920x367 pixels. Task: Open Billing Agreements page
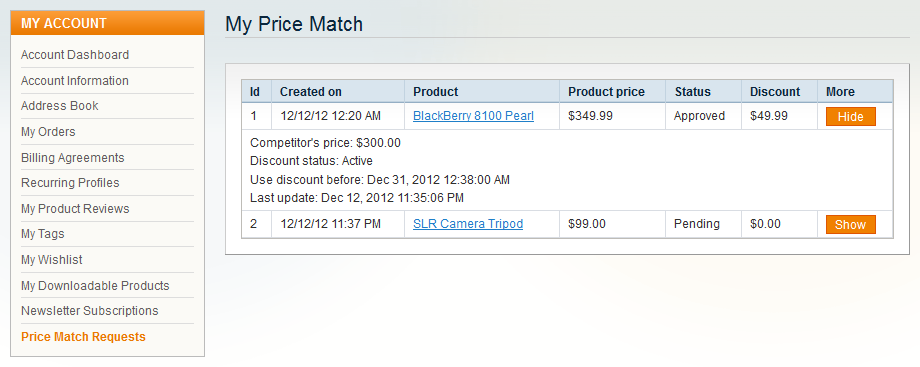(73, 157)
